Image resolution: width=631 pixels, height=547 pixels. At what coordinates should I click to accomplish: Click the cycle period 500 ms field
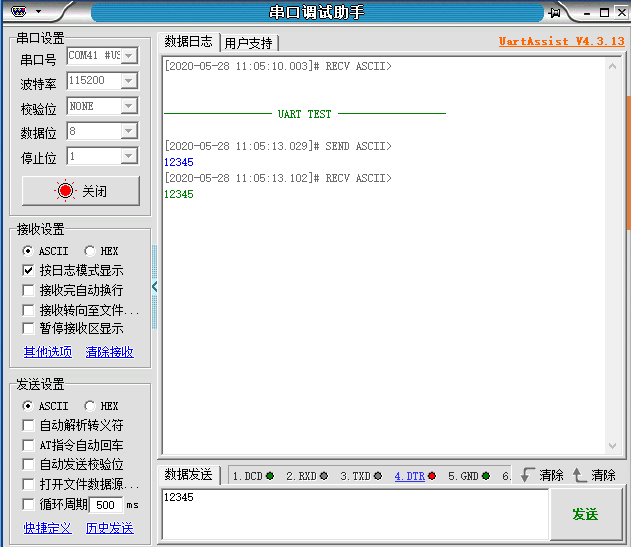[x=106, y=505]
